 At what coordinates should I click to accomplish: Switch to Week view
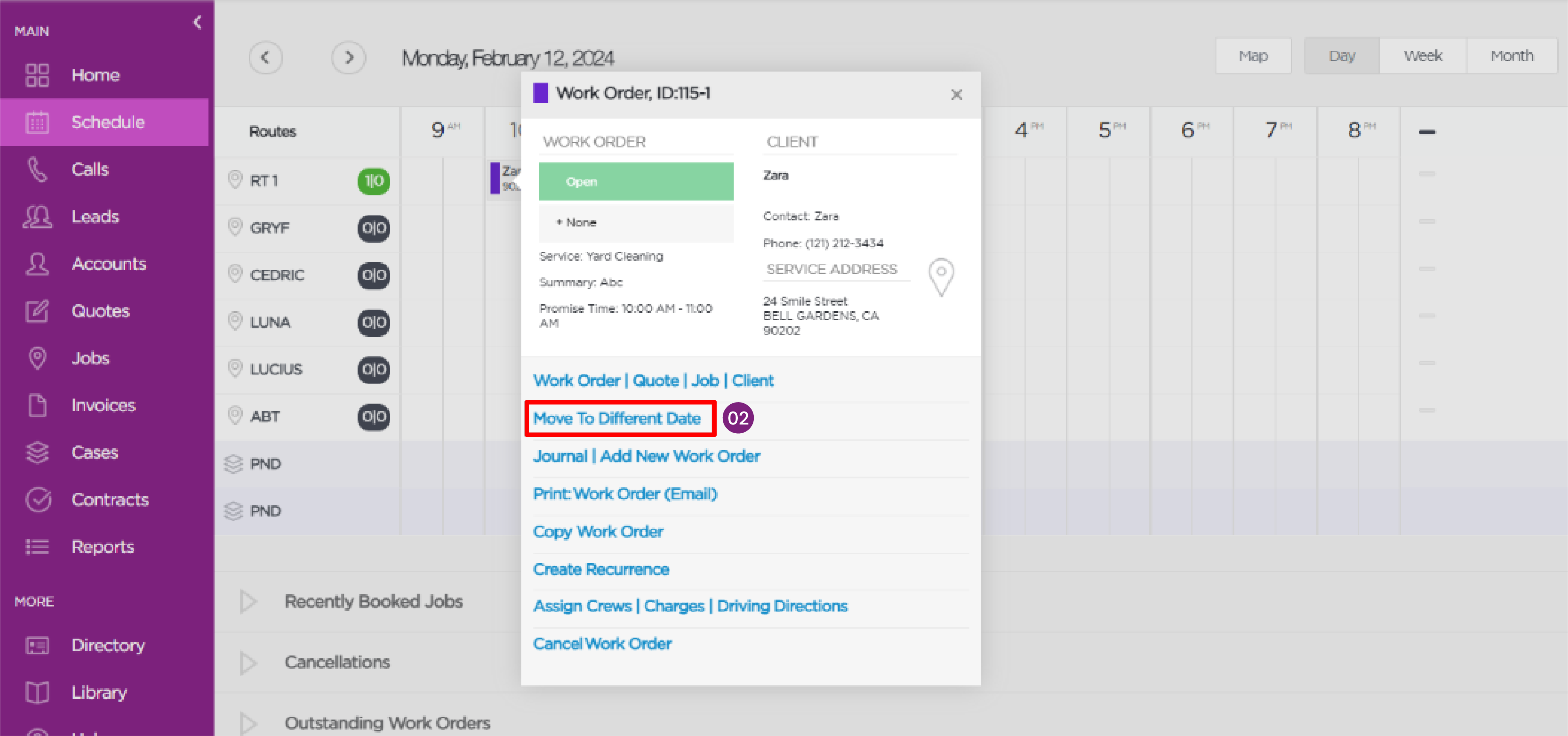1422,56
